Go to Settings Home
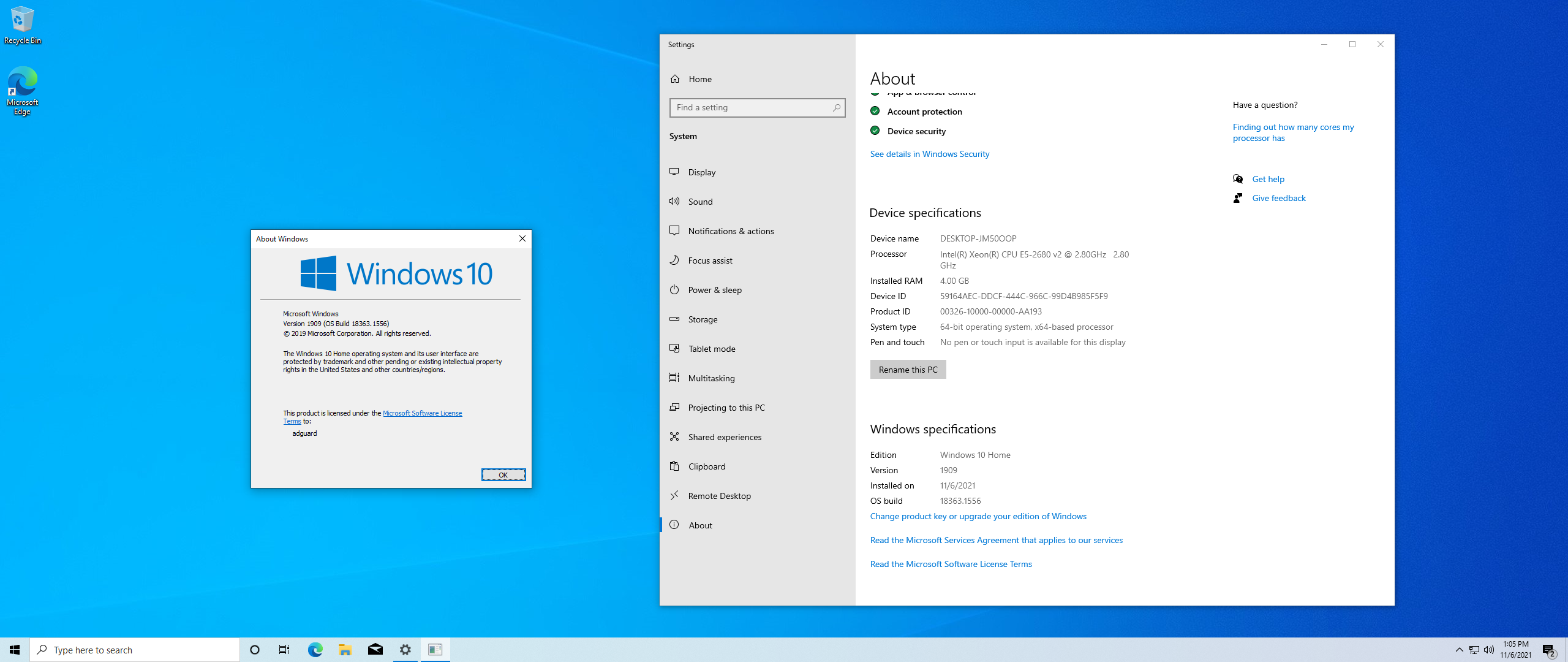The height and width of the screenshot is (662, 1568). [x=757, y=79]
